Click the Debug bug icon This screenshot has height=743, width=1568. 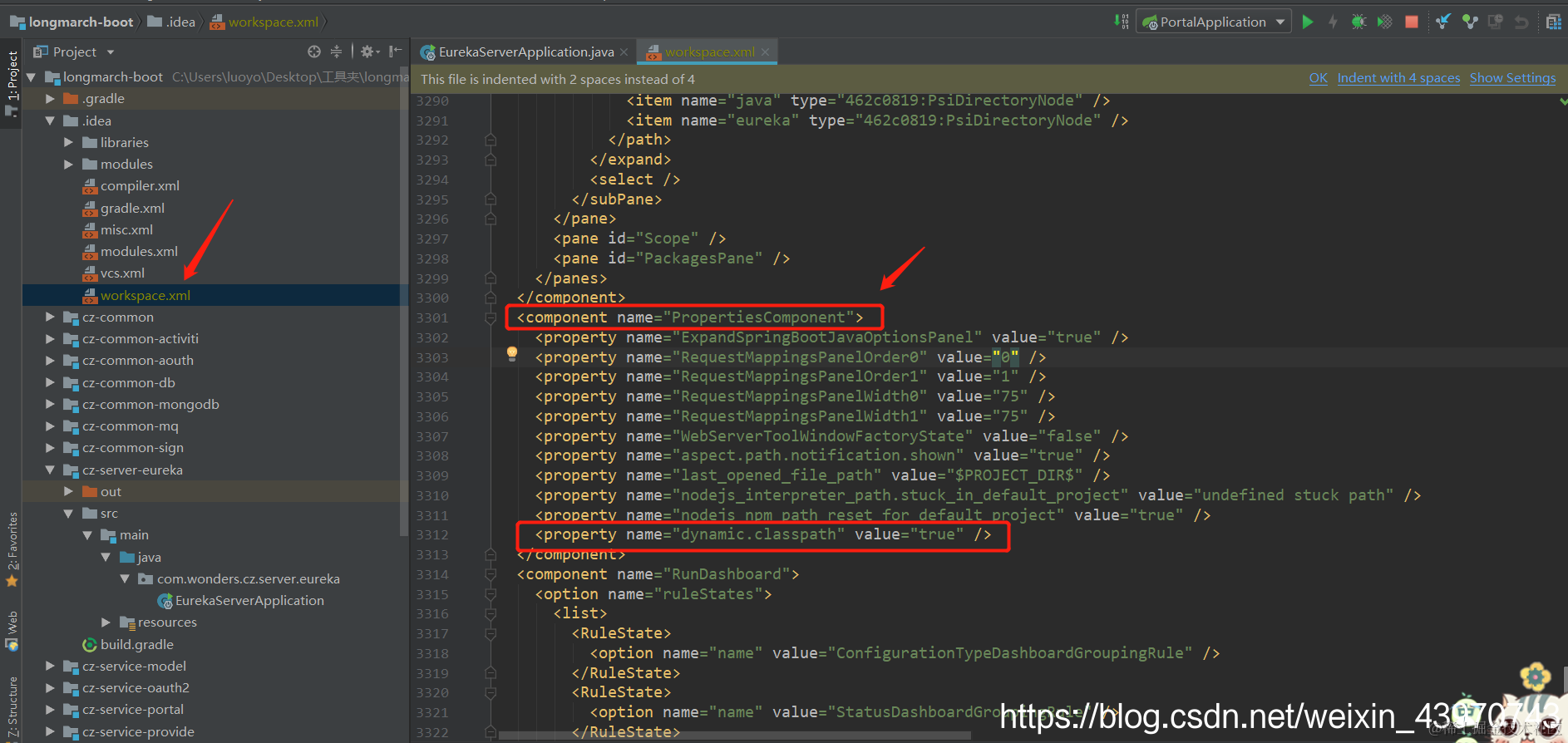(1358, 22)
